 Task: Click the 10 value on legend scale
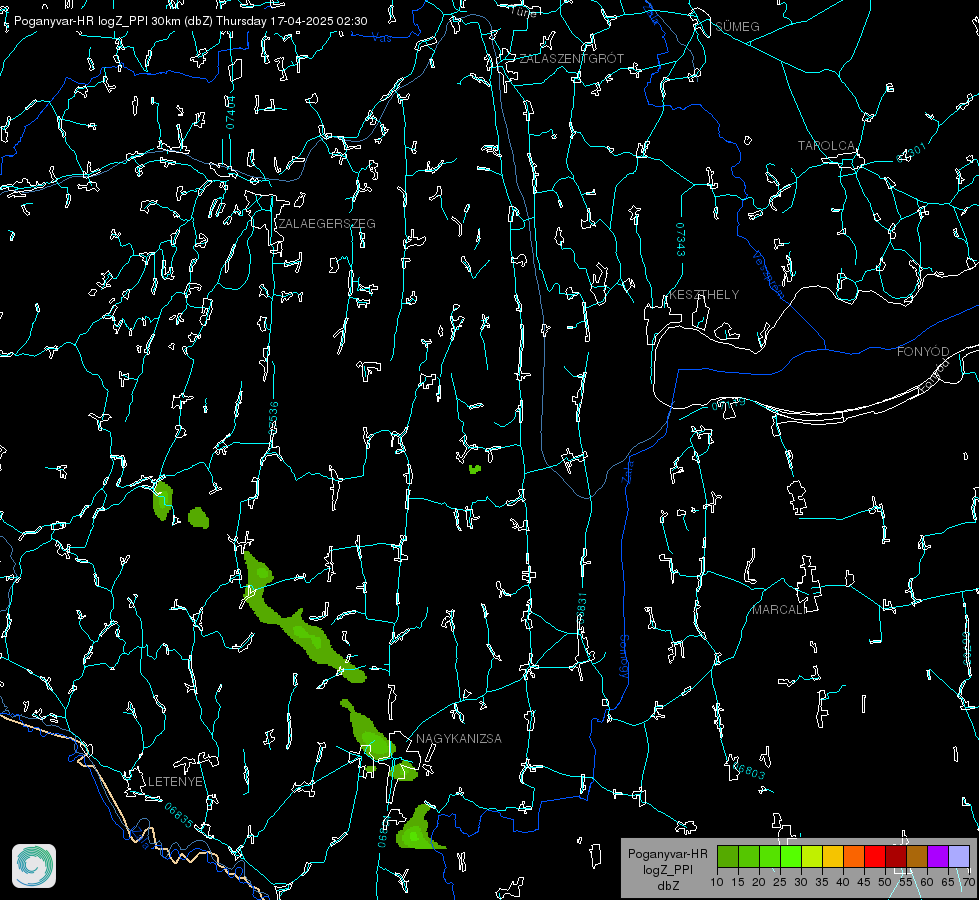tap(717, 882)
